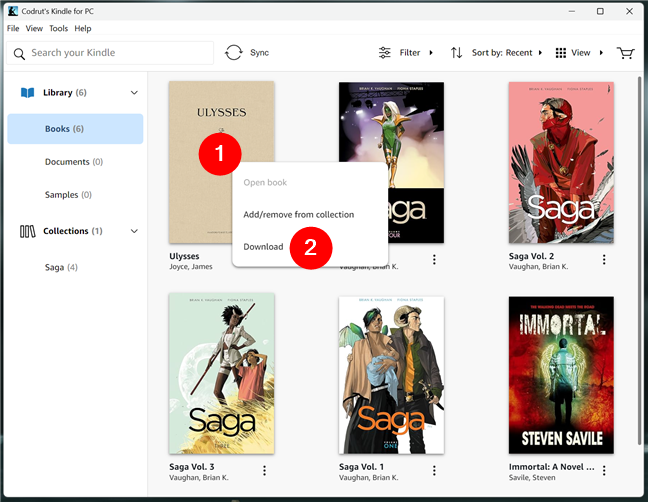The image size is (648, 502).
Task: Select Books (6) in the sidebar
Action: tap(75, 129)
